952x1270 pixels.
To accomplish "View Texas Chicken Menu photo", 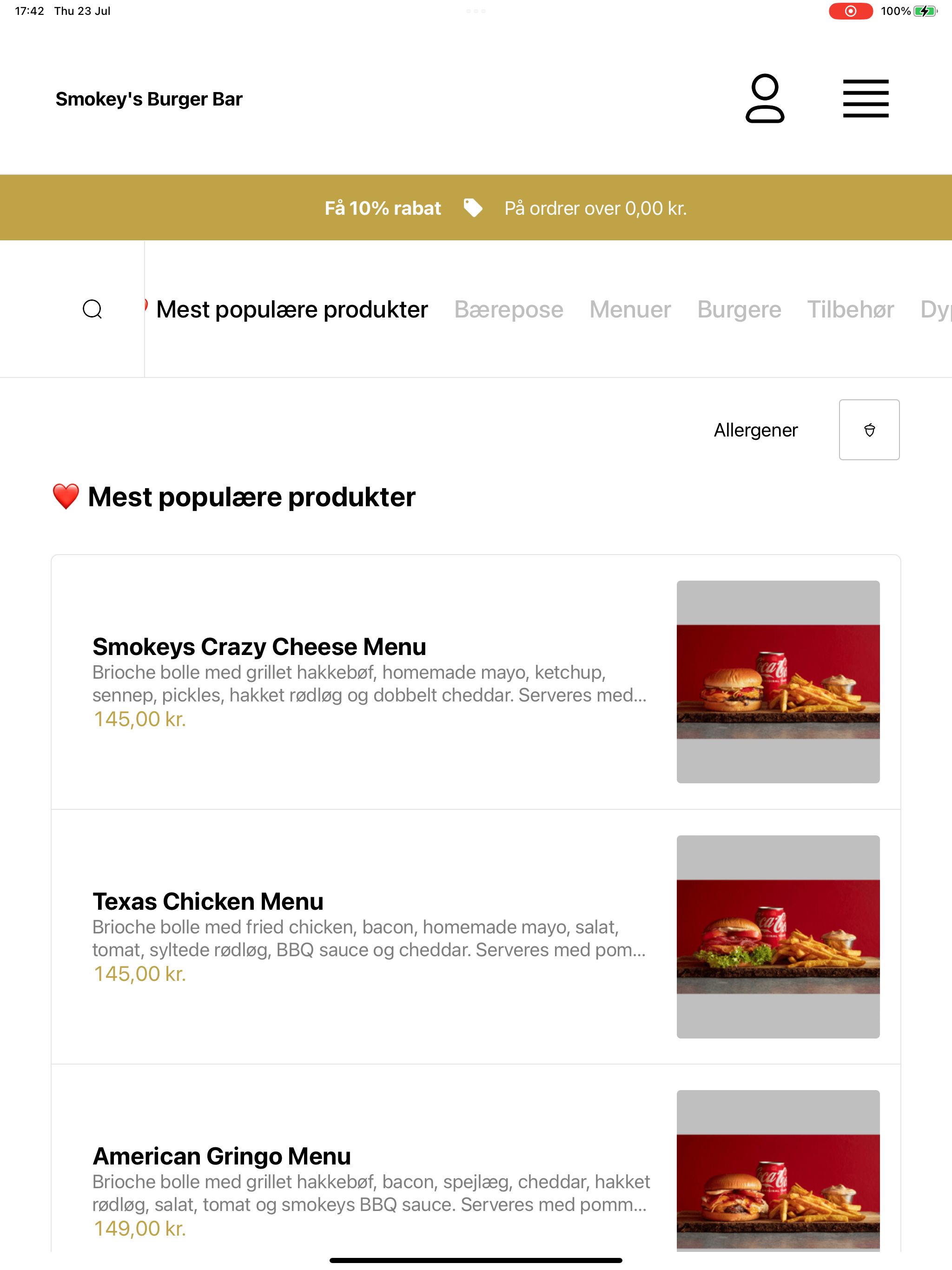I will click(778, 936).
